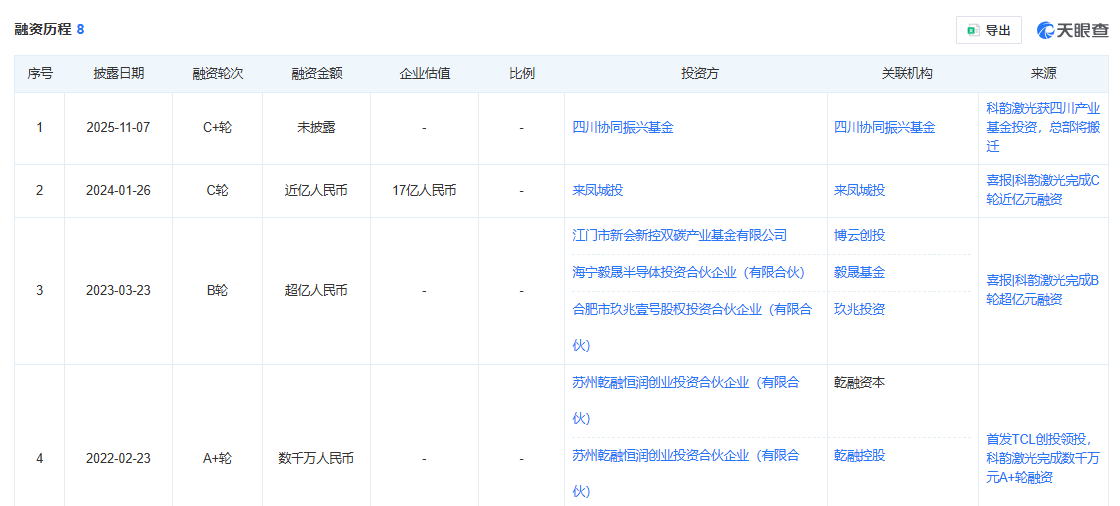The height and width of the screenshot is (506, 1120).
Task: Open 苏州乾融恒润创业投资合伙企业 beside 乾融资本
Action: [x=686, y=400]
